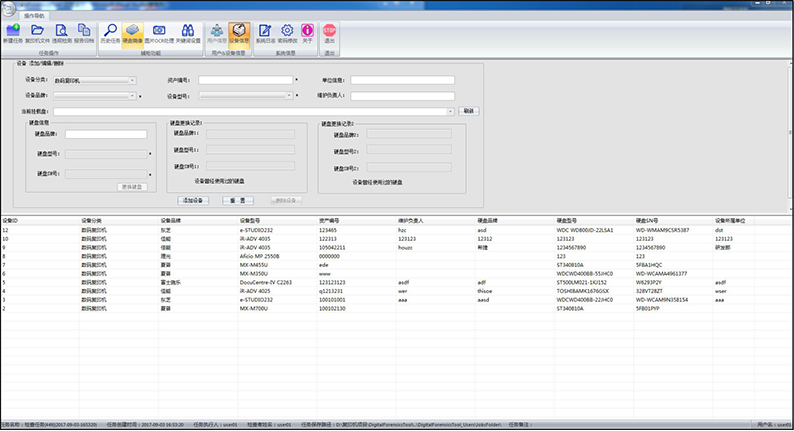The width and height of the screenshot is (794, 431).
Task: Click maintainer cell houzc
Action: click(405, 248)
